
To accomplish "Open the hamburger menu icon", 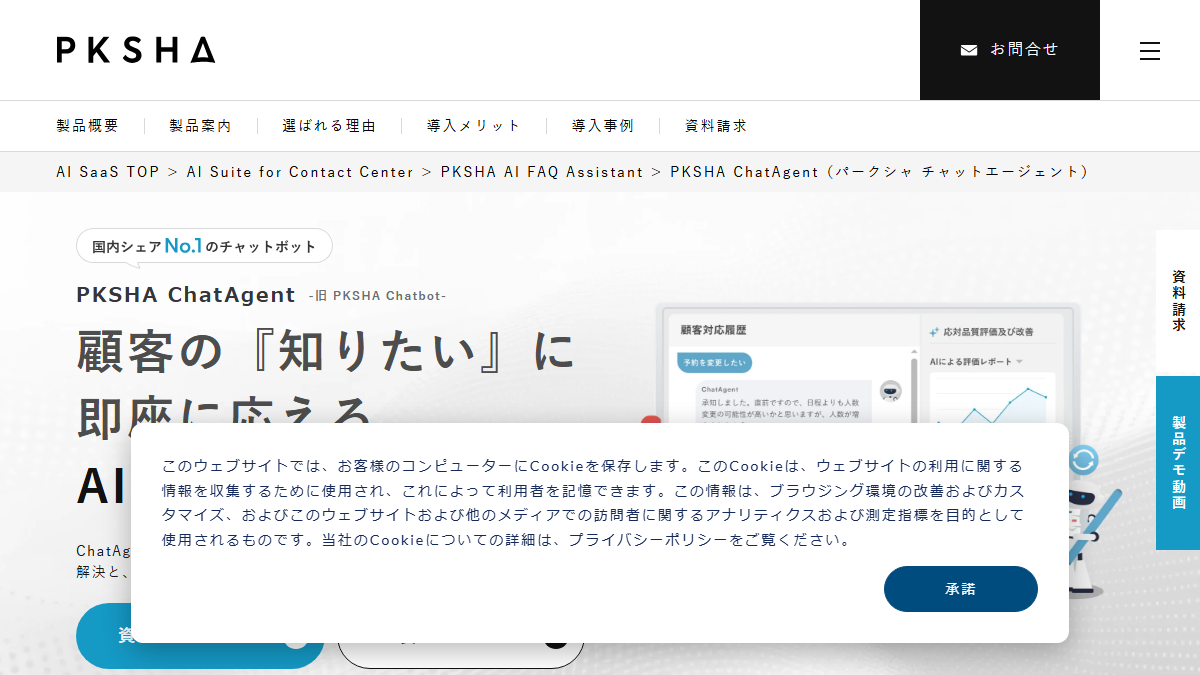I will (x=1150, y=50).
